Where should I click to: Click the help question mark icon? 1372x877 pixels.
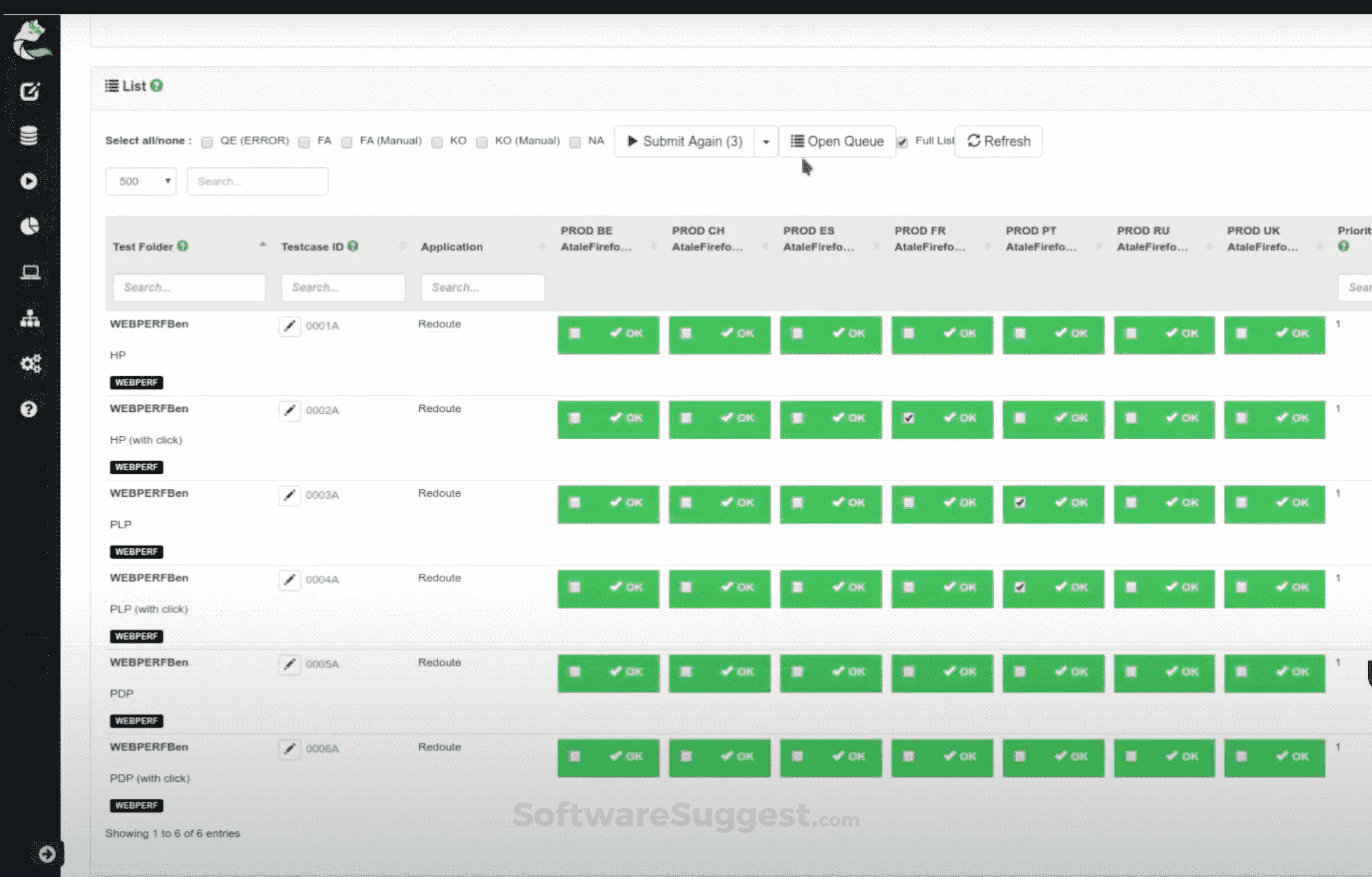(x=29, y=409)
